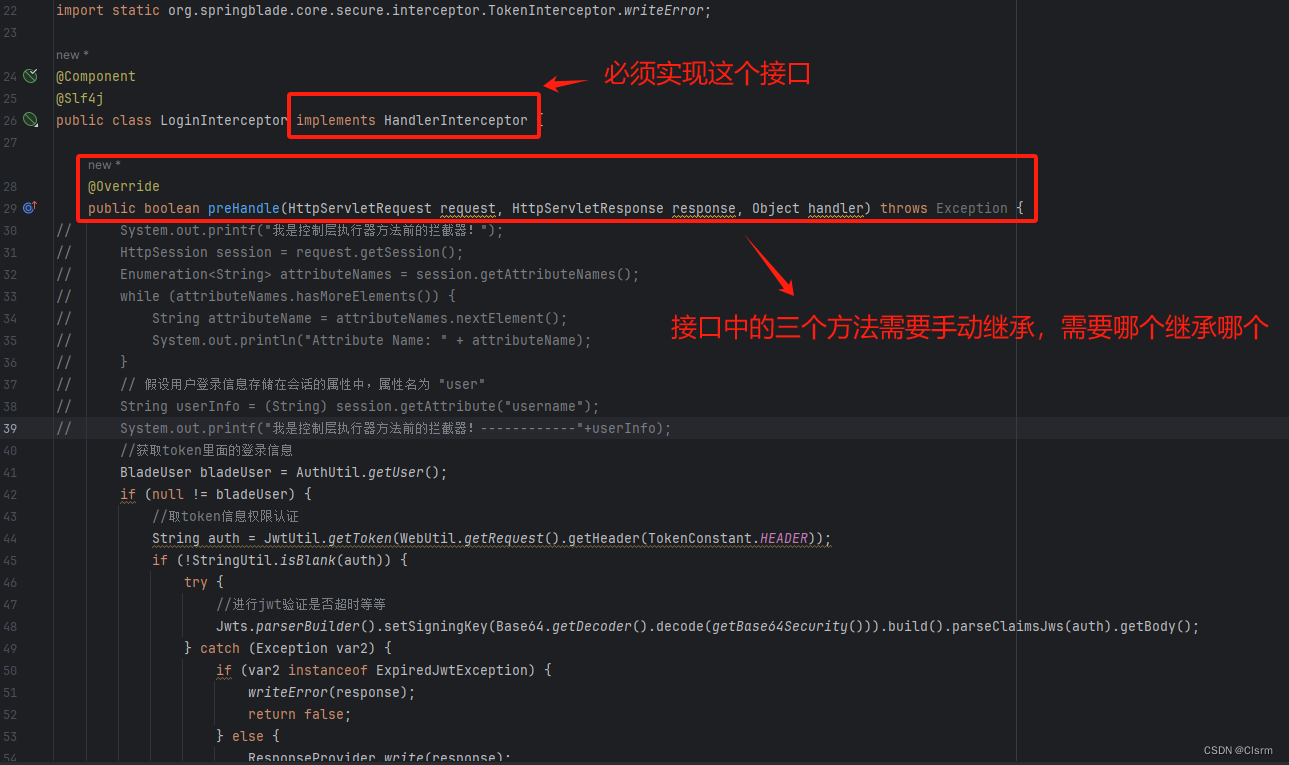Click the HEADER constant

click(x=784, y=538)
